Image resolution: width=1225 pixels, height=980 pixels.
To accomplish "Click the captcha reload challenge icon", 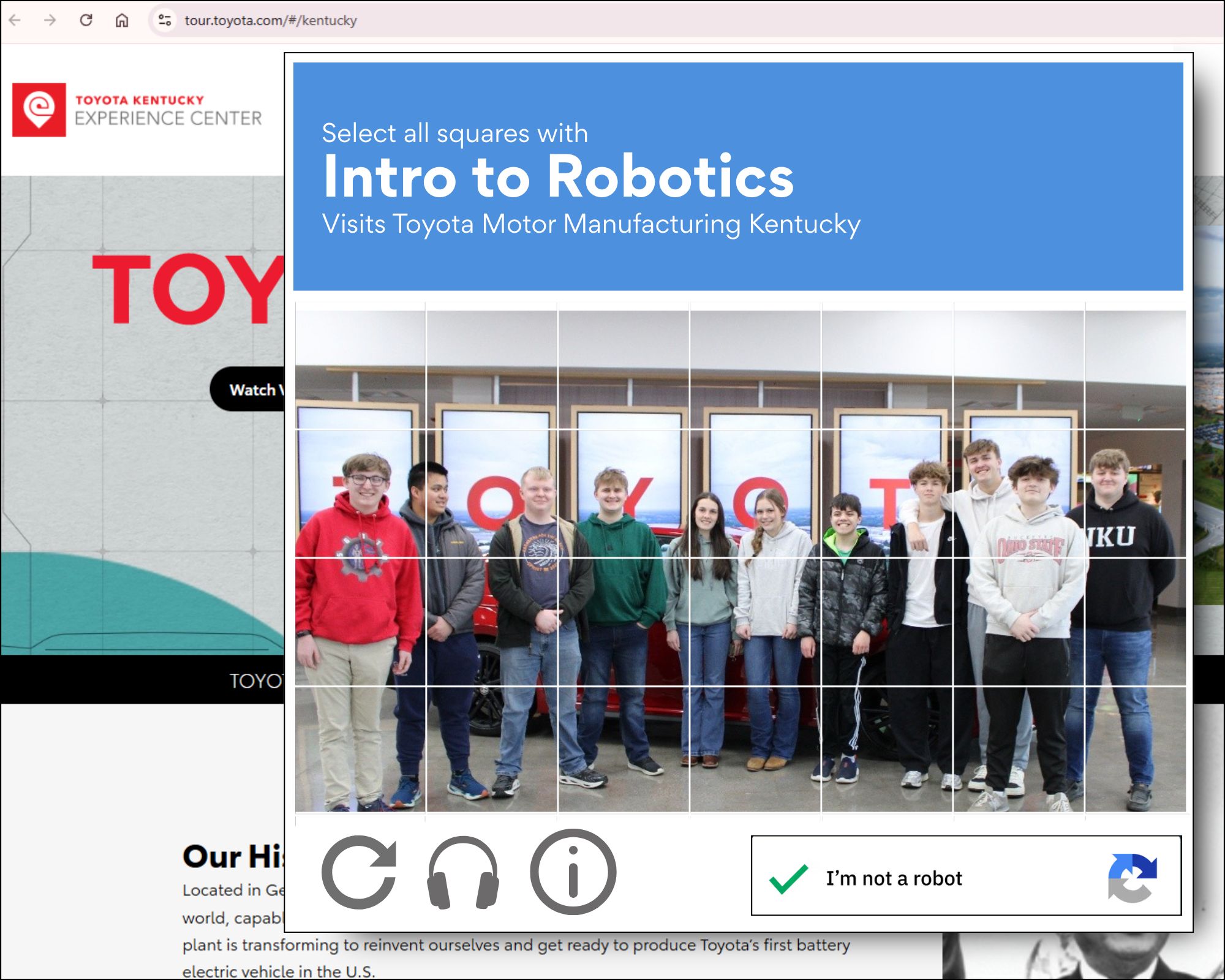I will pyautogui.click(x=360, y=872).
